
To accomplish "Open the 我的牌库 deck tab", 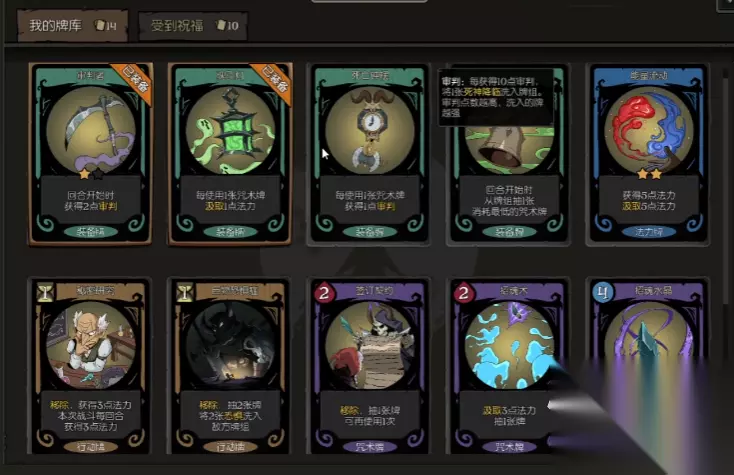I will (73, 25).
